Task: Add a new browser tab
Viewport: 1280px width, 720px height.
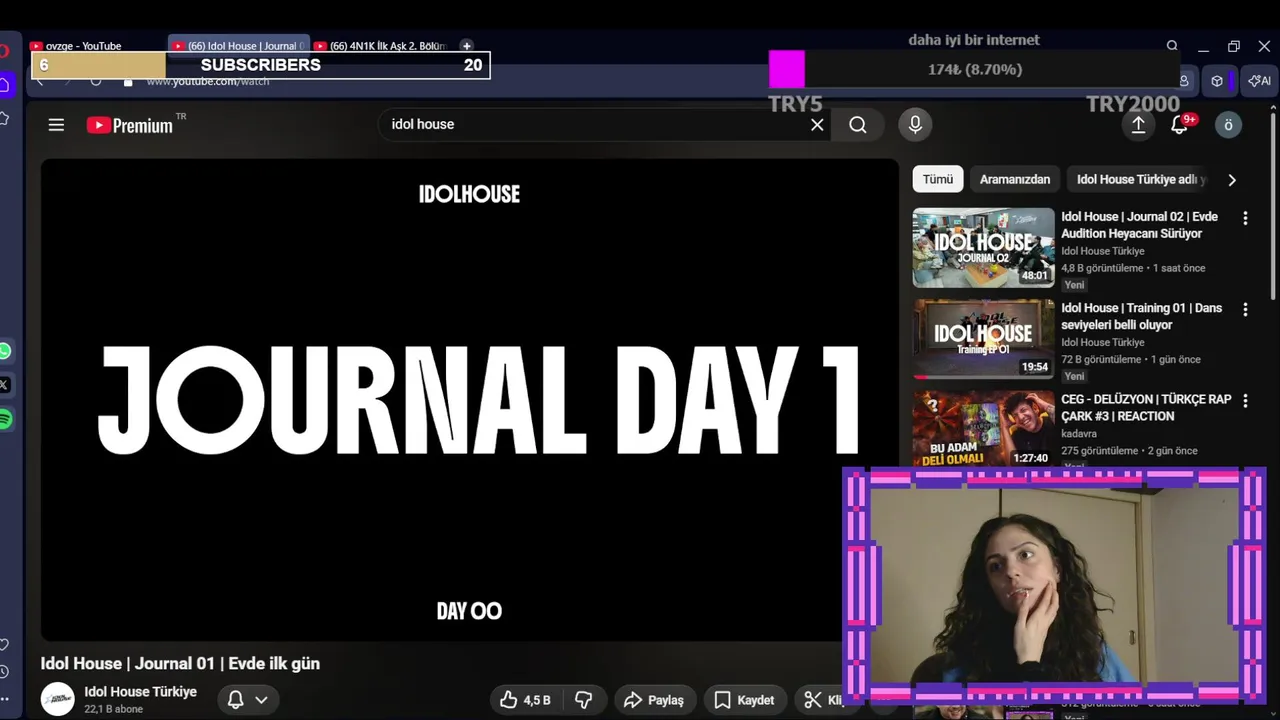Action: click(x=466, y=46)
